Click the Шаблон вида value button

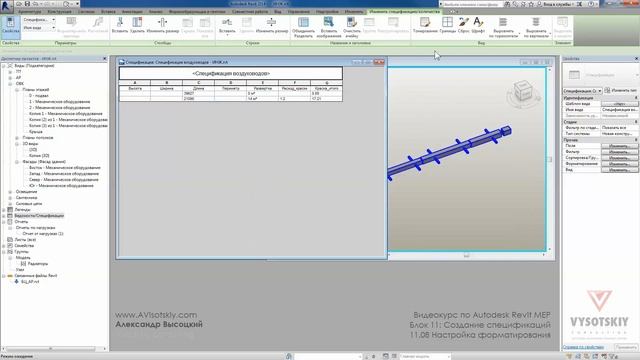619,104
